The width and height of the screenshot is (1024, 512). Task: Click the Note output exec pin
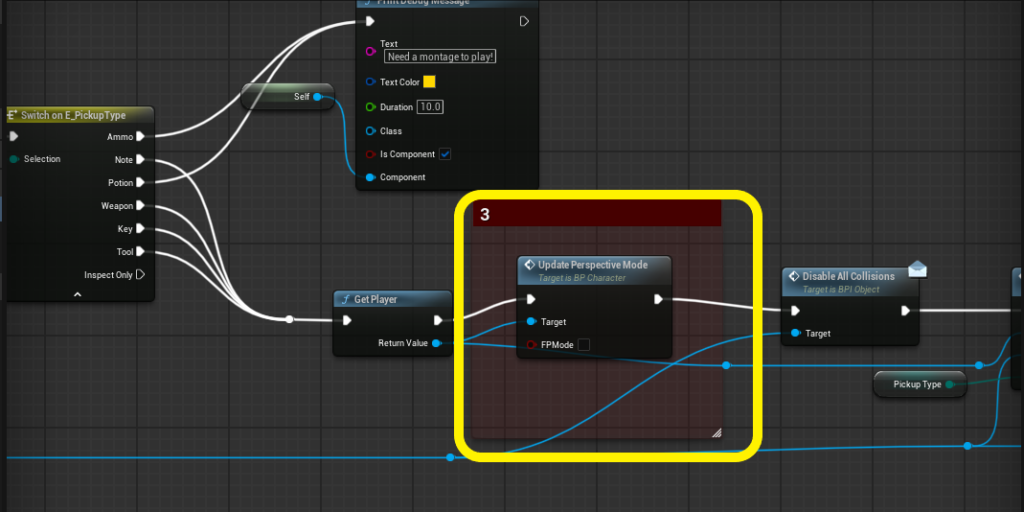pyautogui.click(x=141, y=159)
